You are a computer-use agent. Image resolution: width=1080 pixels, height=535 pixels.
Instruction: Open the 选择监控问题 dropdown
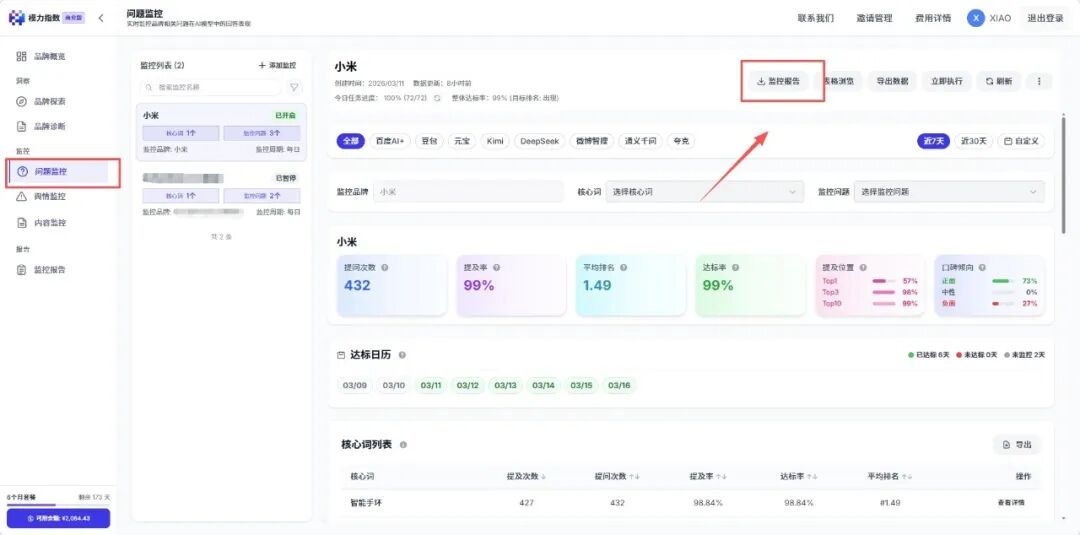click(x=949, y=192)
